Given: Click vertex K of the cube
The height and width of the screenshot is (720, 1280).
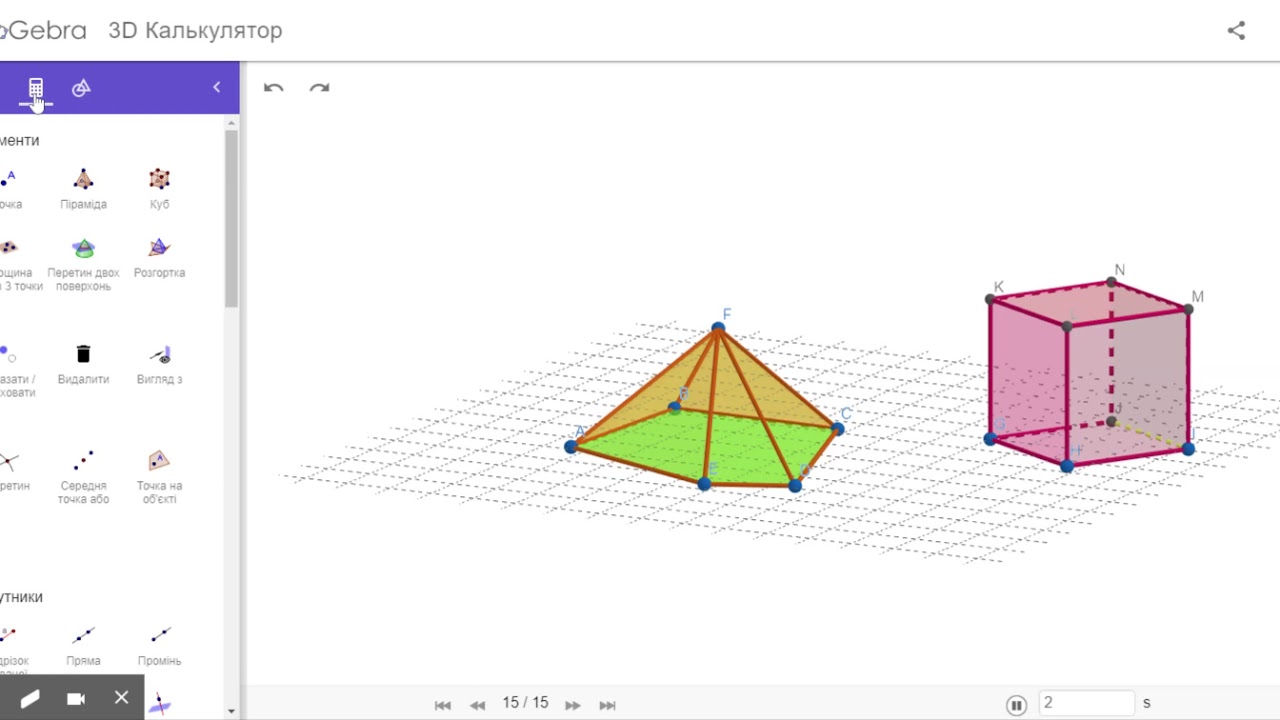Looking at the screenshot, I should click(x=991, y=298).
